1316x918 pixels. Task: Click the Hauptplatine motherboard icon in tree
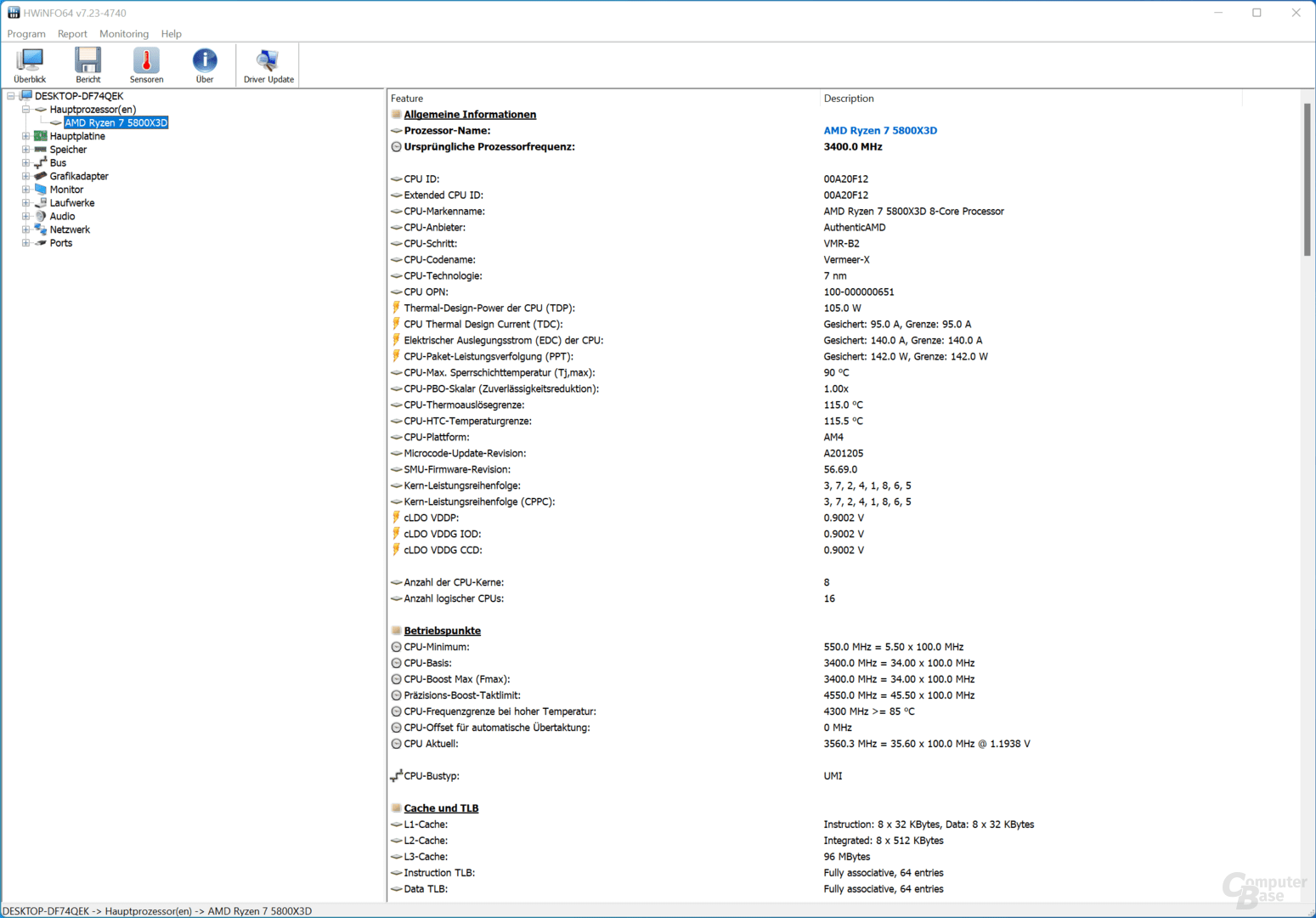point(40,136)
